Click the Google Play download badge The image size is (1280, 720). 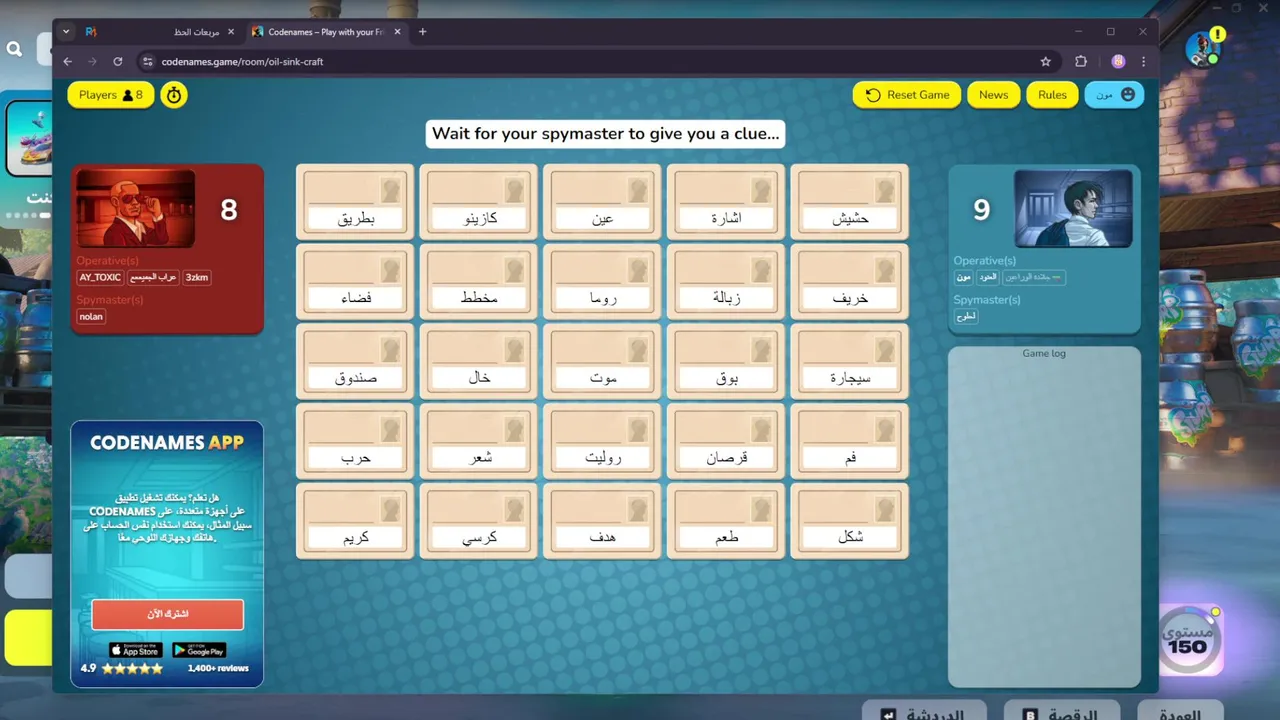tap(199, 650)
